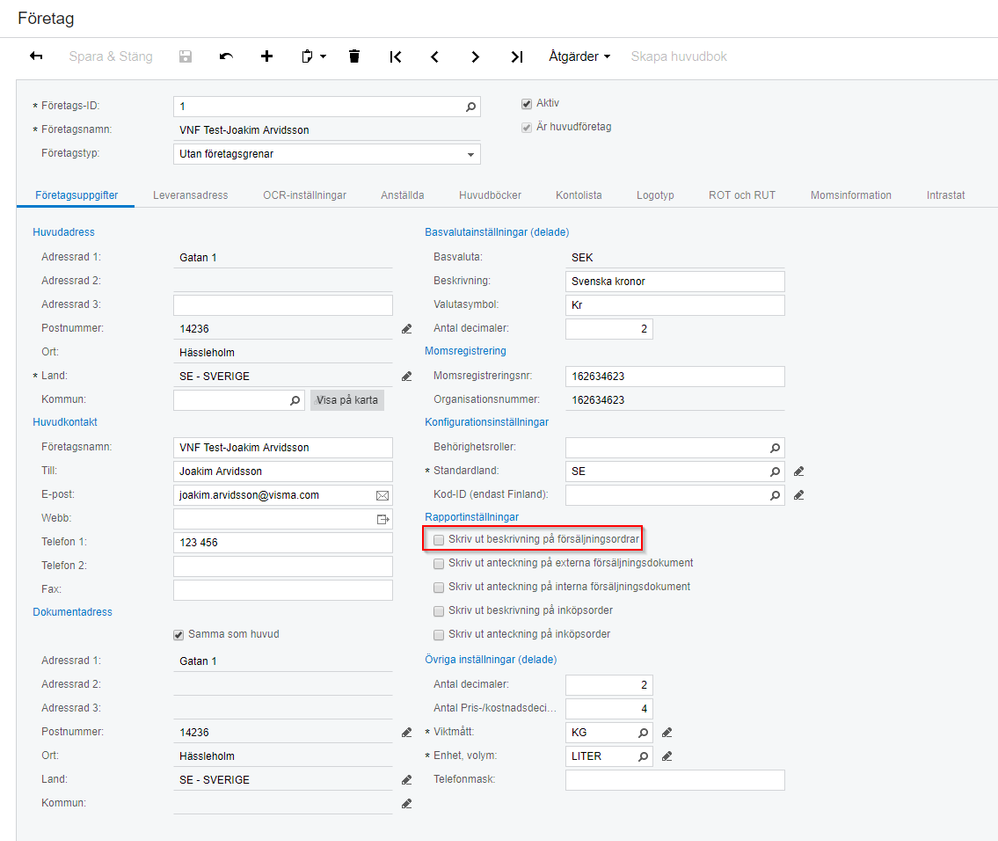Click the undo icon in toolbar

[x=226, y=57]
